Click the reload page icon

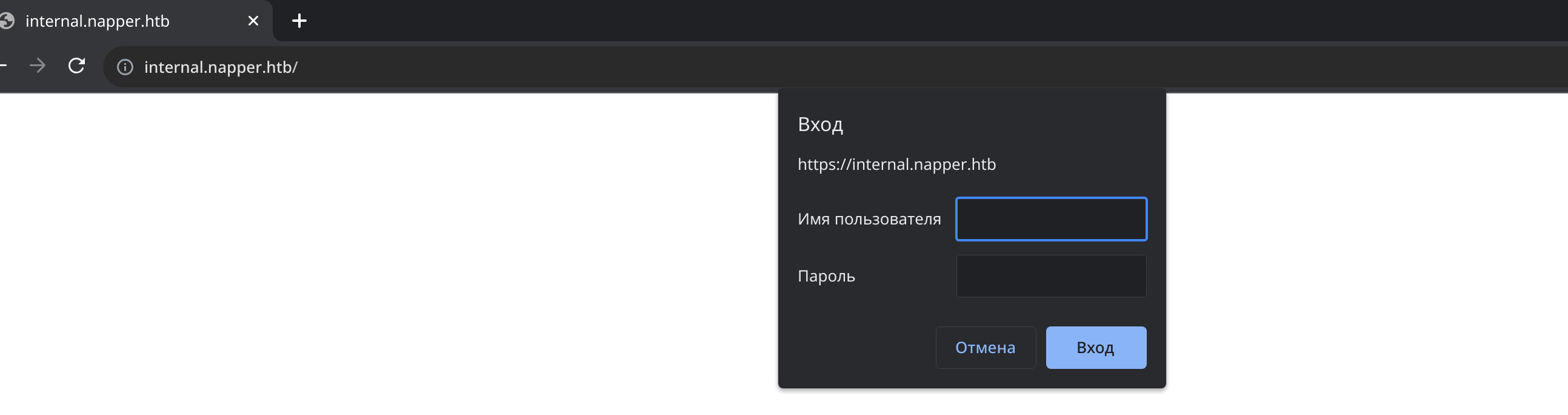[x=76, y=66]
